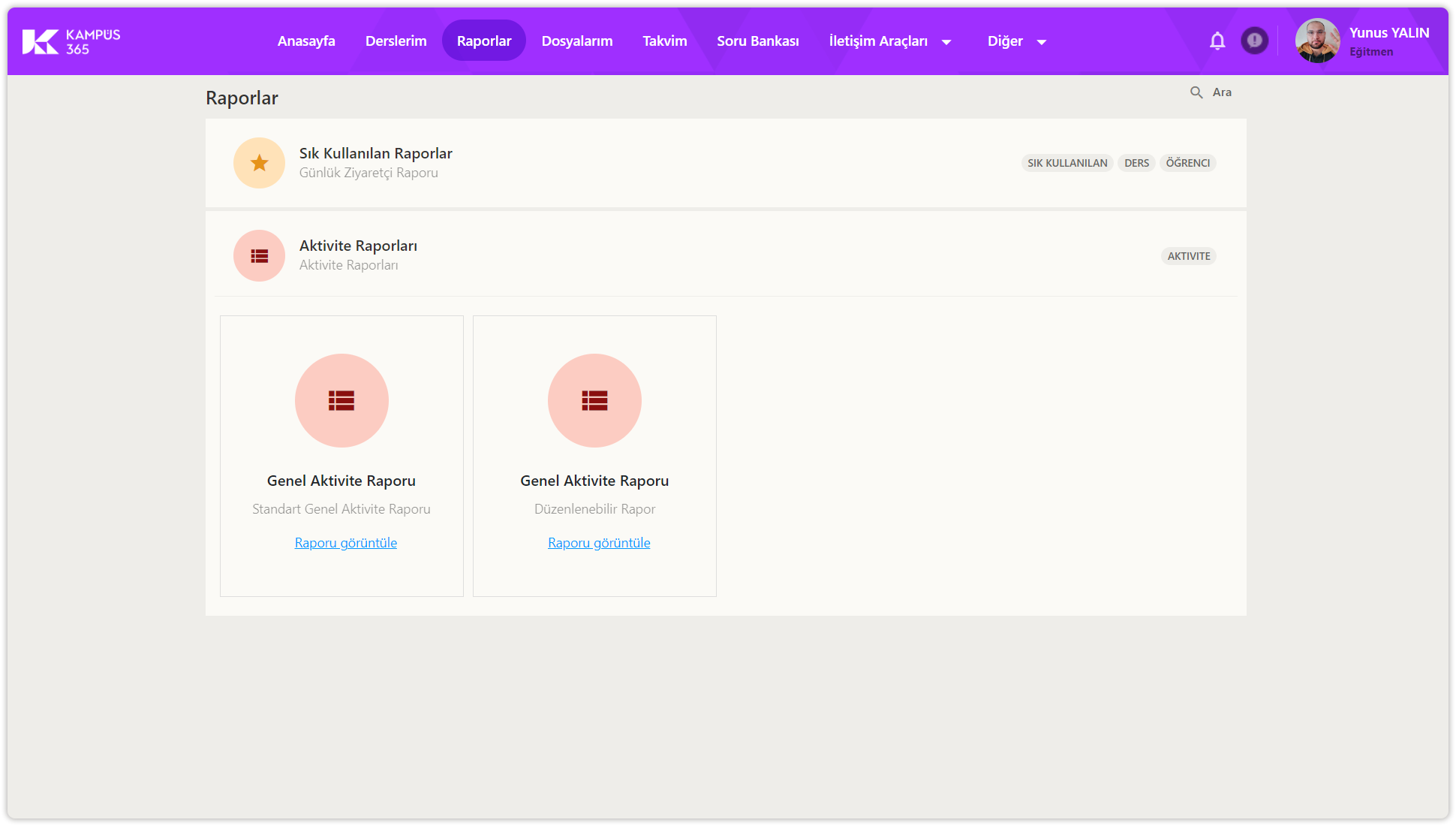The image size is (1456, 826).
Task: Open Raporu görüntüle for Standart Genel Aktivite Raporu
Action: click(345, 543)
